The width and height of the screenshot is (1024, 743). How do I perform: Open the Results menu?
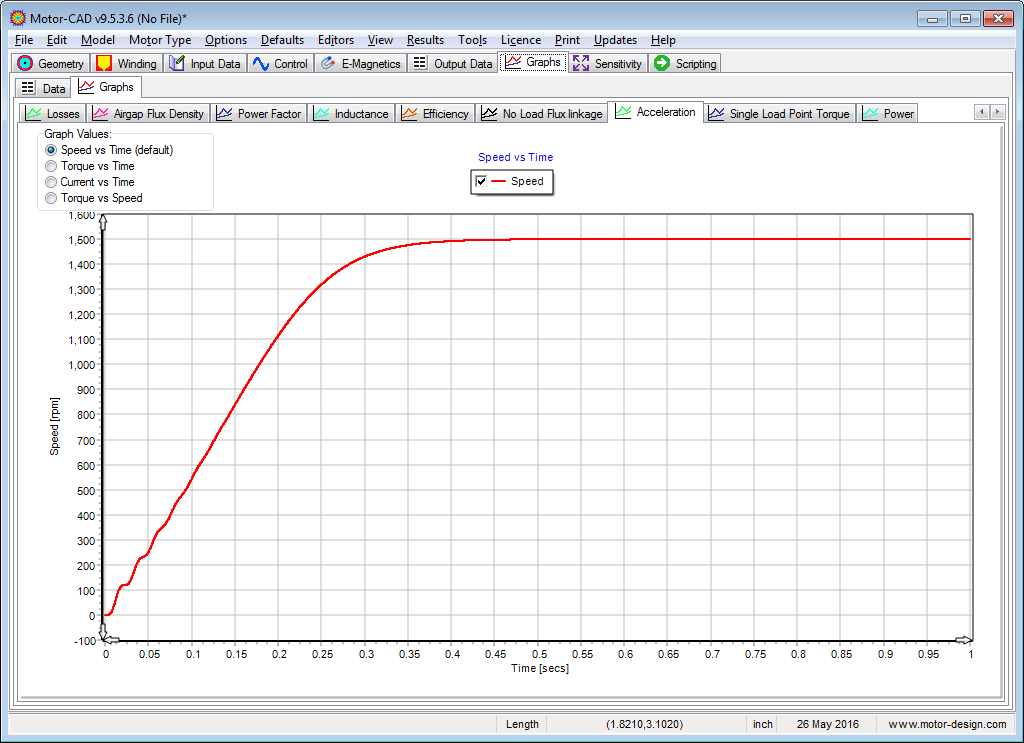[425, 40]
